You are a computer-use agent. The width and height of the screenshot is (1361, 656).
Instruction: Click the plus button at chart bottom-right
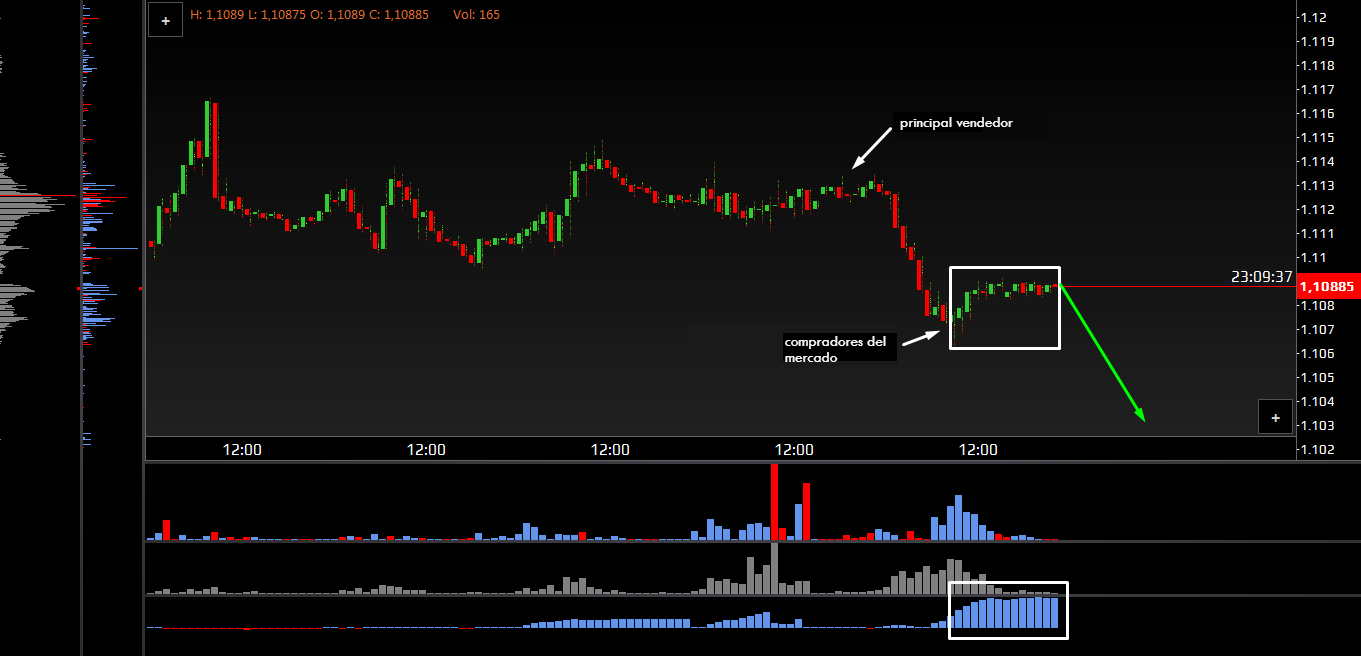[1275, 418]
